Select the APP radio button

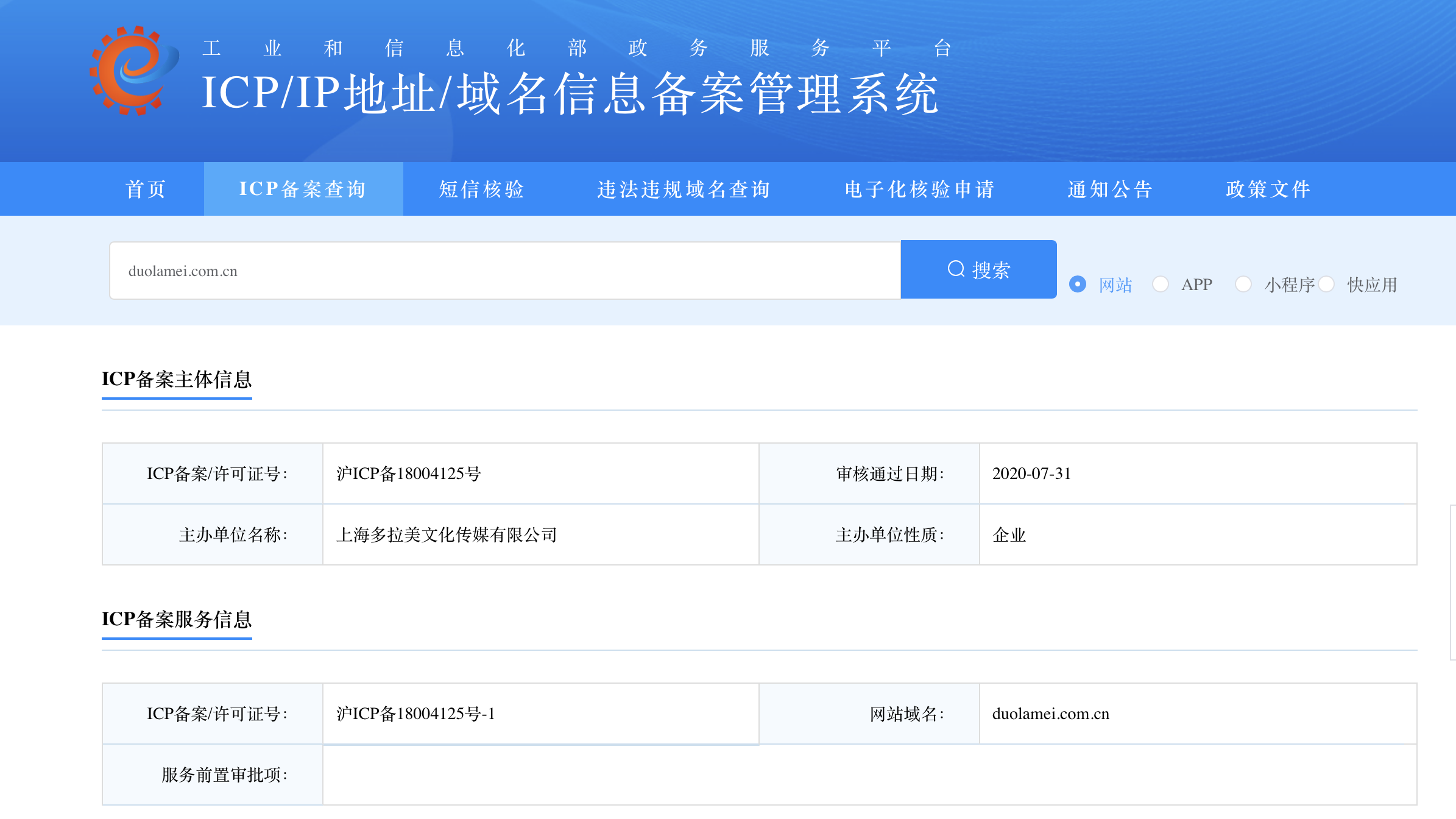pos(1161,285)
